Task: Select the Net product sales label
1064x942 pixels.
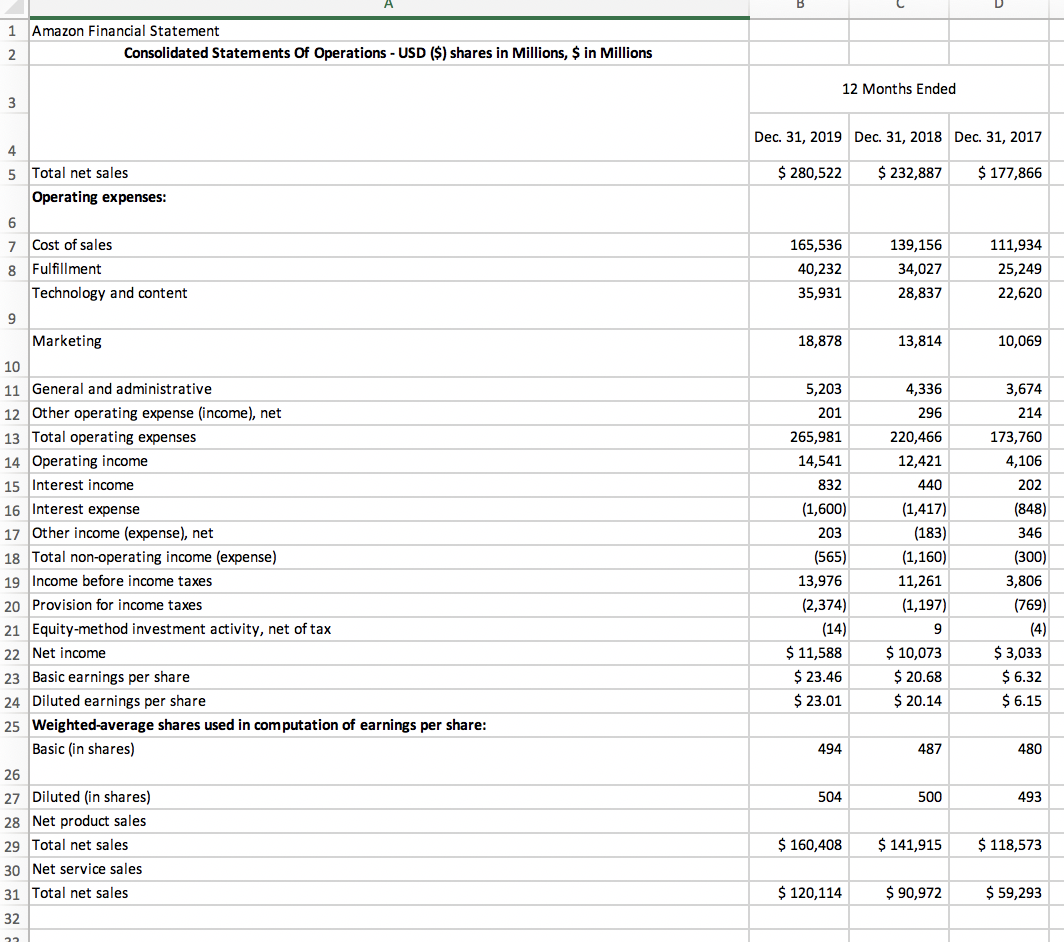Action: [89, 821]
